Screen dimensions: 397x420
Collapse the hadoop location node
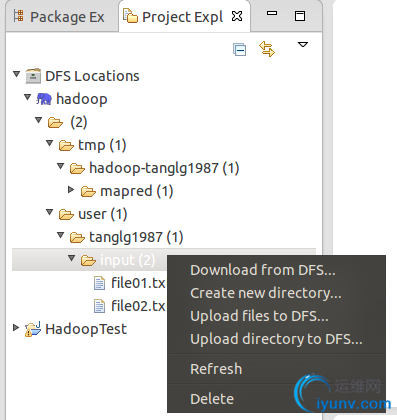point(28,97)
